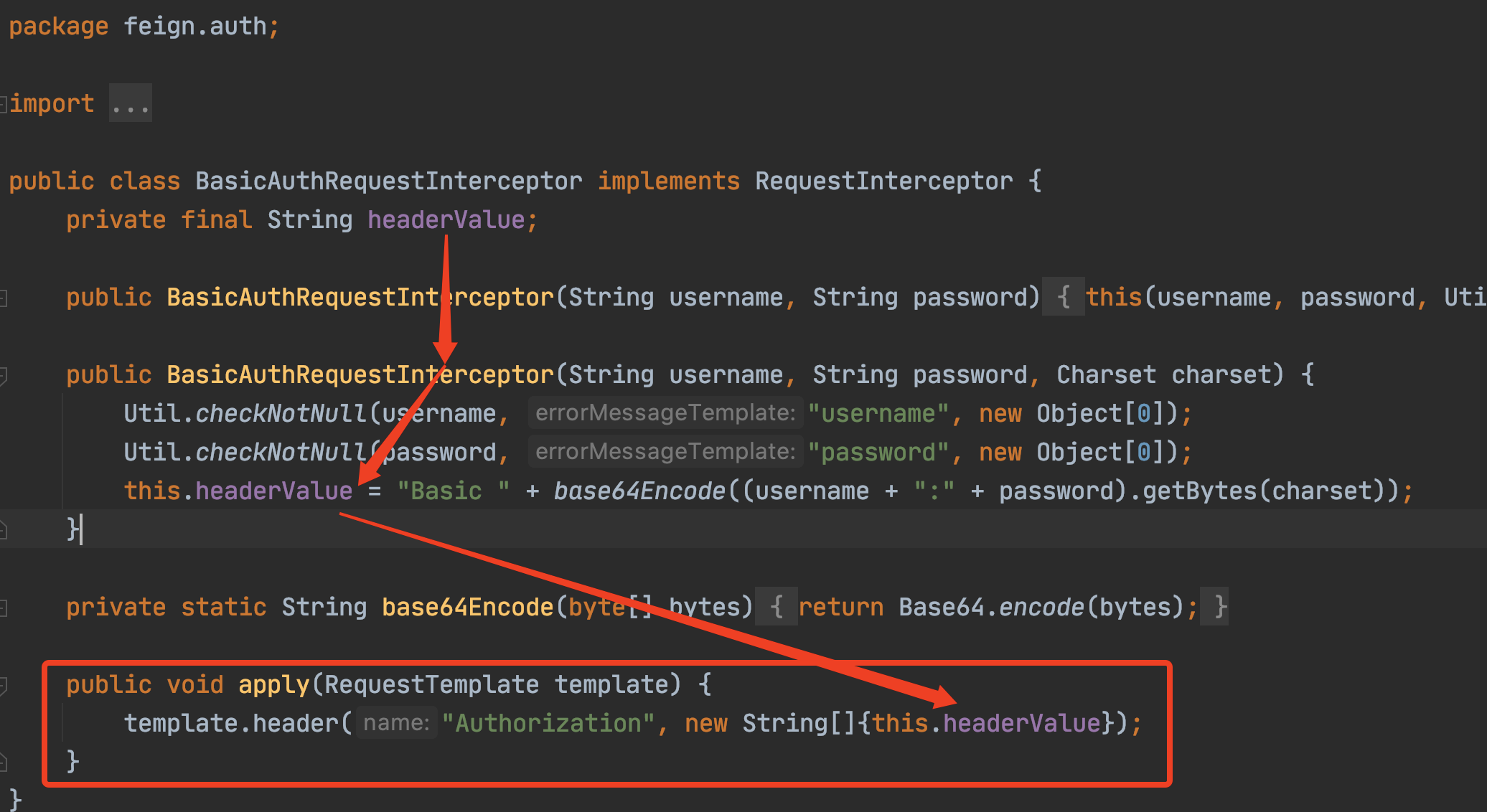Click the errorMessageTemplate hint before "username"

pyautogui.click(x=665, y=413)
